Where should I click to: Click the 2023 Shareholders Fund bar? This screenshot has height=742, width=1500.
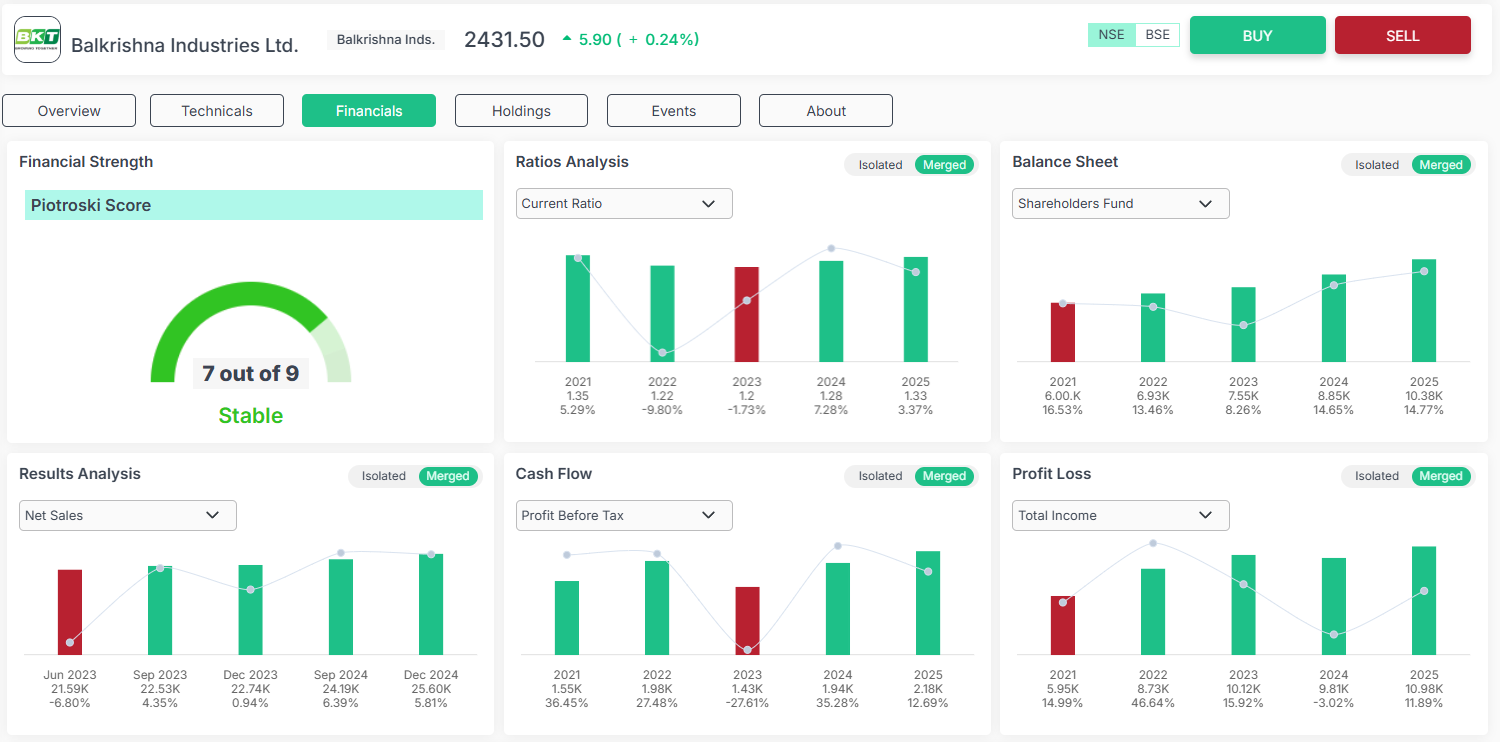[1243, 325]
